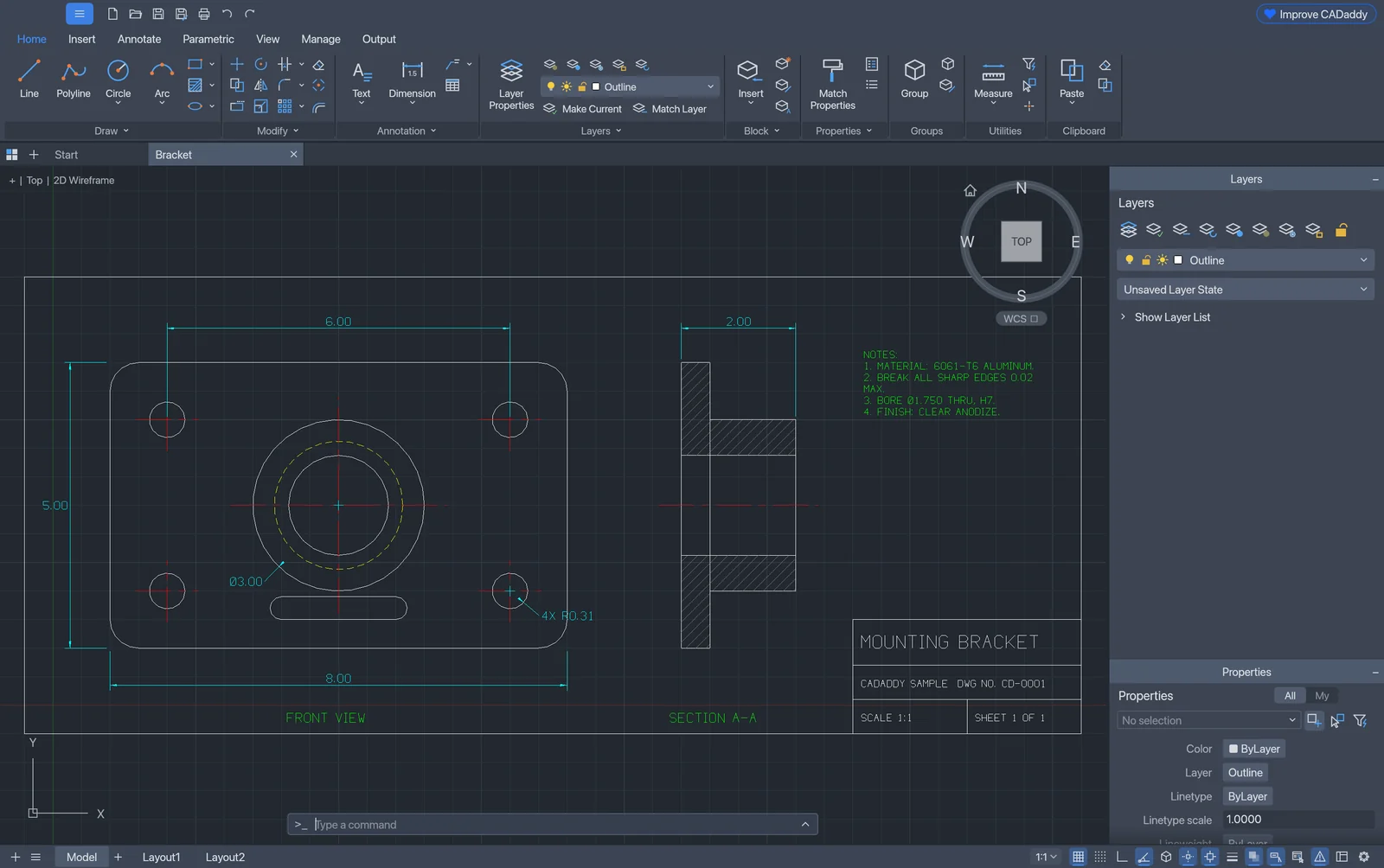Select the Circle tool
1384x868 pixels.
pos(118,79)
